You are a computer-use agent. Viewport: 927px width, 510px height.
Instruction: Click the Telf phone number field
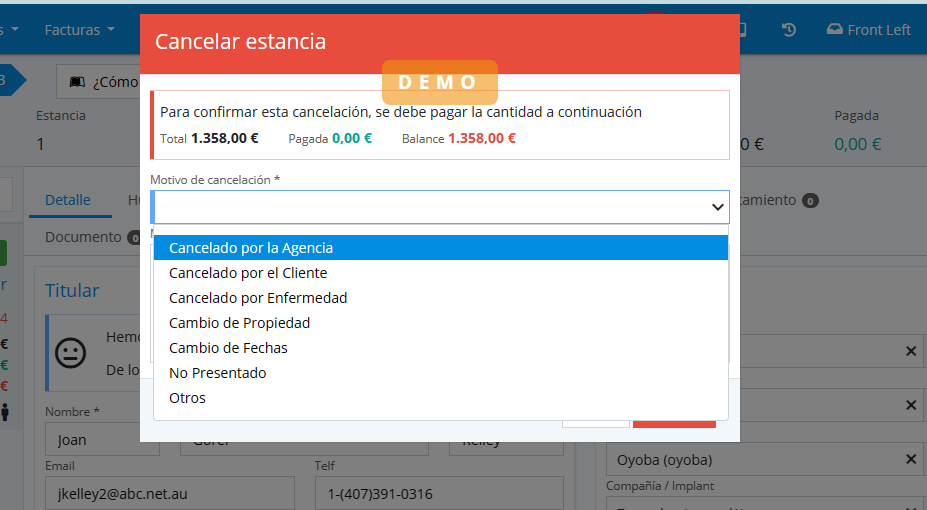point(438,493)
